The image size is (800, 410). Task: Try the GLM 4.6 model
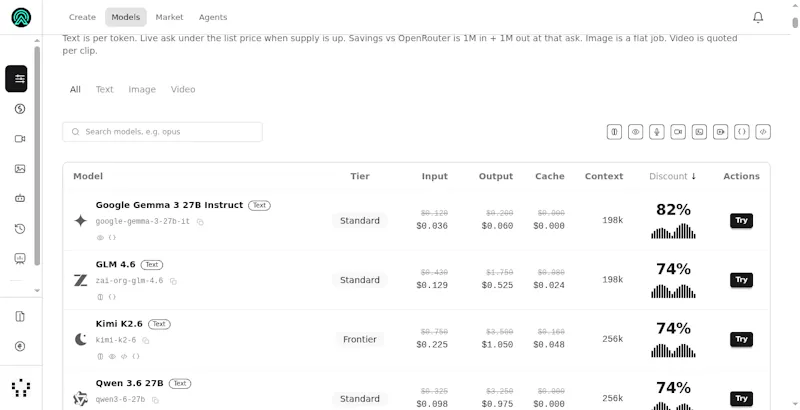point(741,280)
